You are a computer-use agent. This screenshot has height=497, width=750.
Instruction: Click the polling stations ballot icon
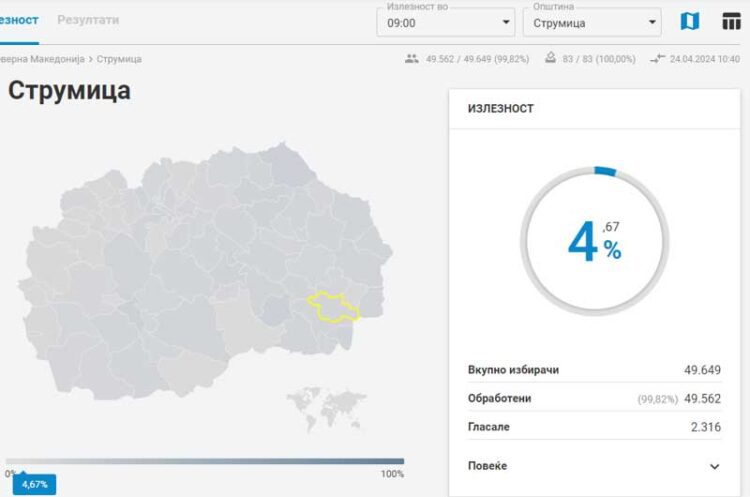(x=551, y=58)
